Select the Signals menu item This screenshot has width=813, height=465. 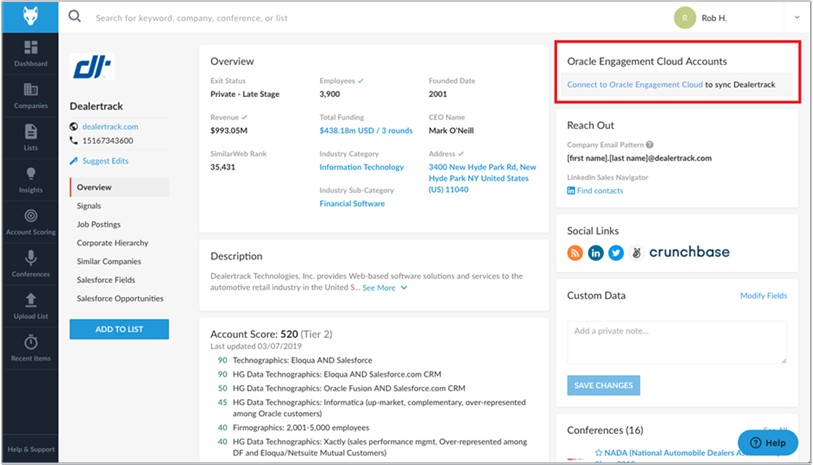click(x=89, y=205)
